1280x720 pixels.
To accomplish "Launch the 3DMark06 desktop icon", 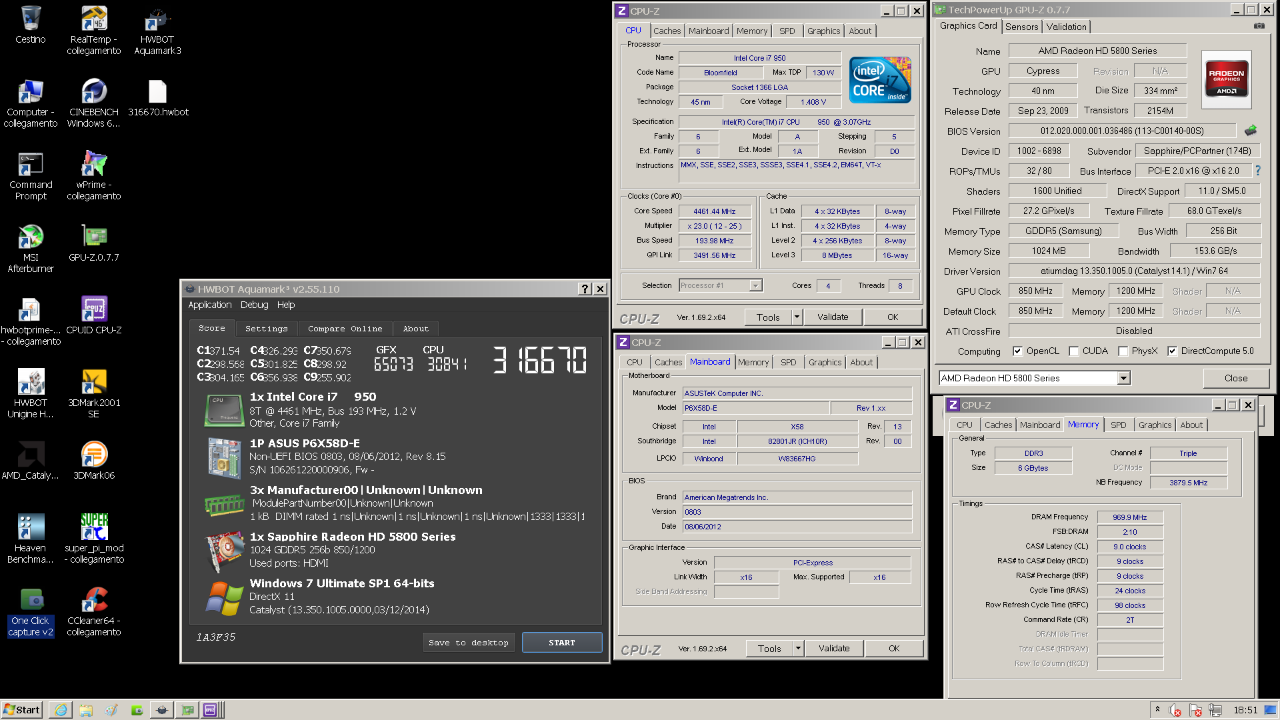I will [x=94, y=461].
